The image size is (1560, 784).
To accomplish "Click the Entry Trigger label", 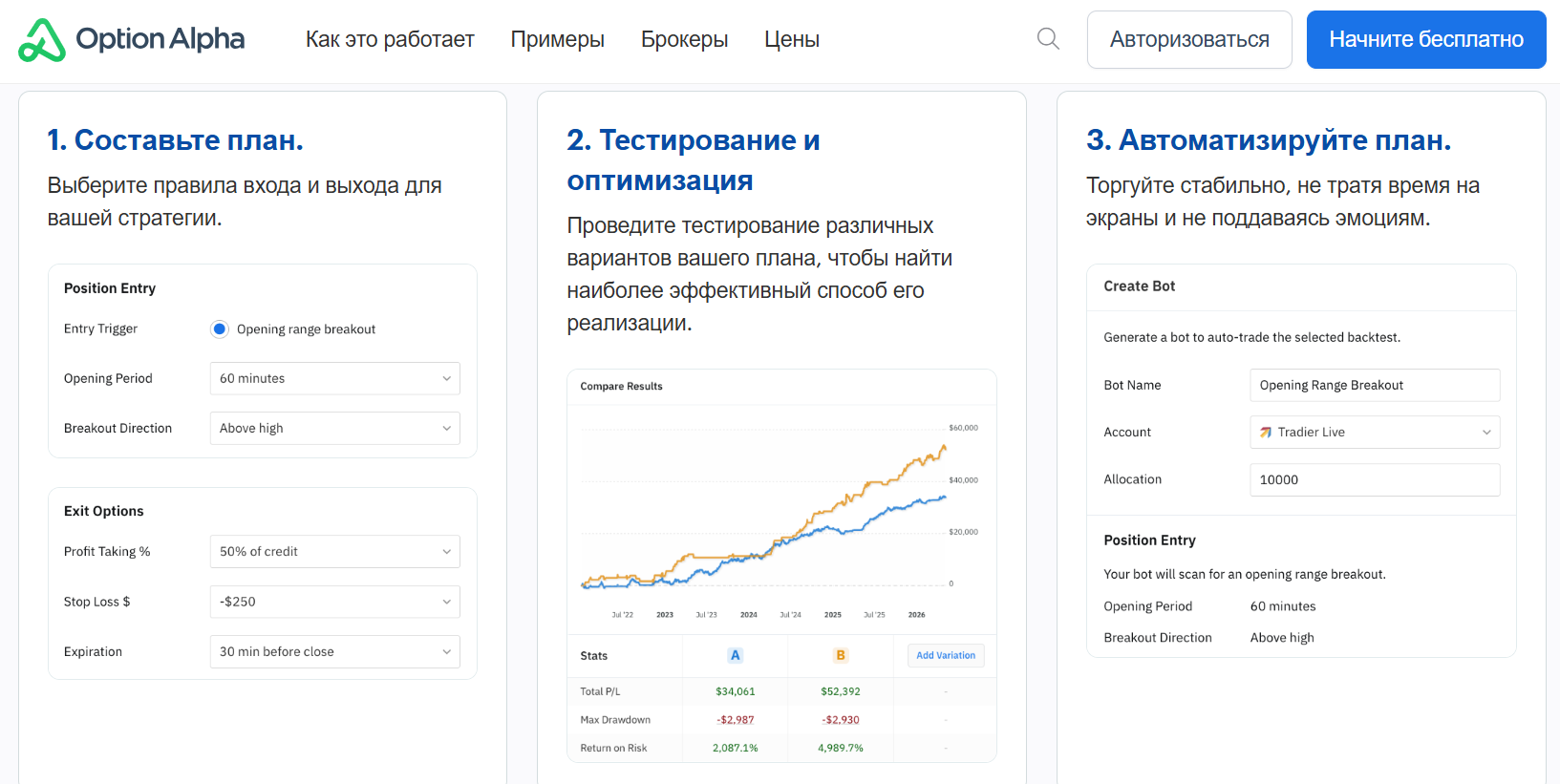I will click(x=100, y=328).
